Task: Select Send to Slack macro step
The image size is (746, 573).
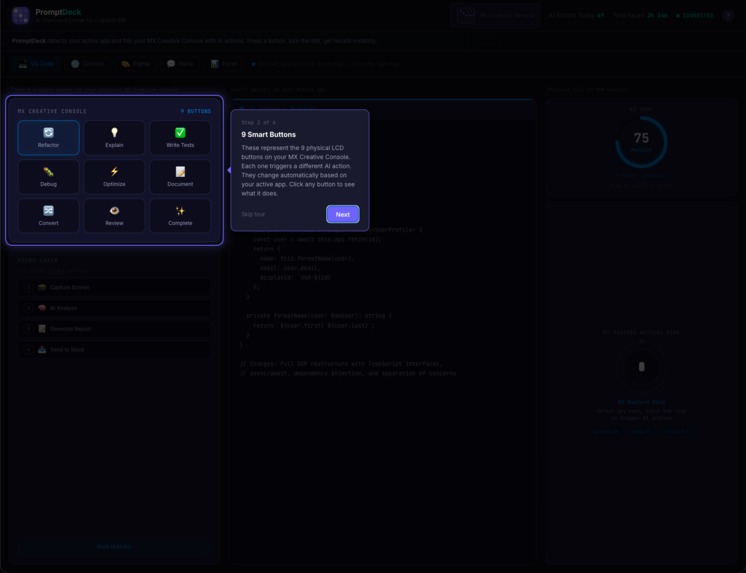Action: (x=114, y=350)
